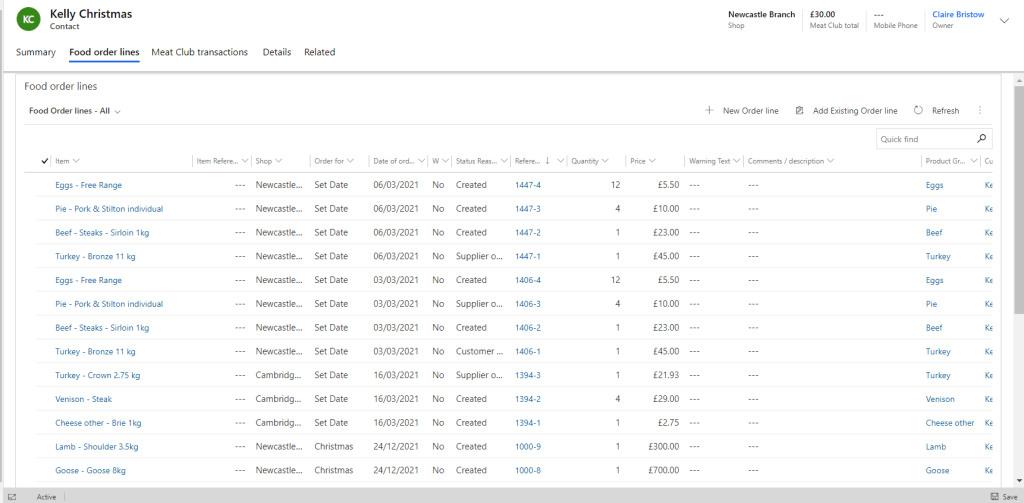Open the vertical three-dot more commands menu
The width and height of the screenshot is (1024, 503).
click(x=980, y=111)
